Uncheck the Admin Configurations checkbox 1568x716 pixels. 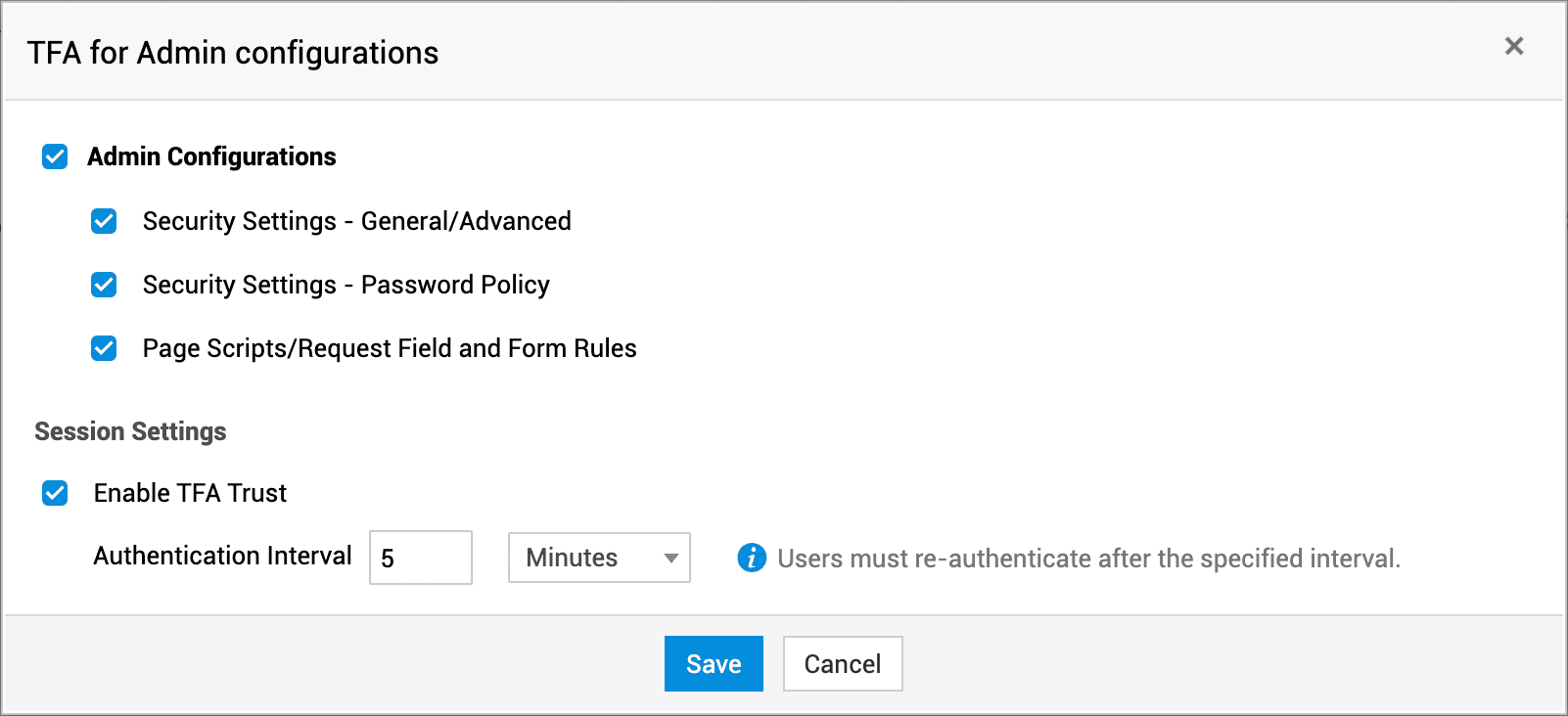pyautogui.click(x=55, y=157)
